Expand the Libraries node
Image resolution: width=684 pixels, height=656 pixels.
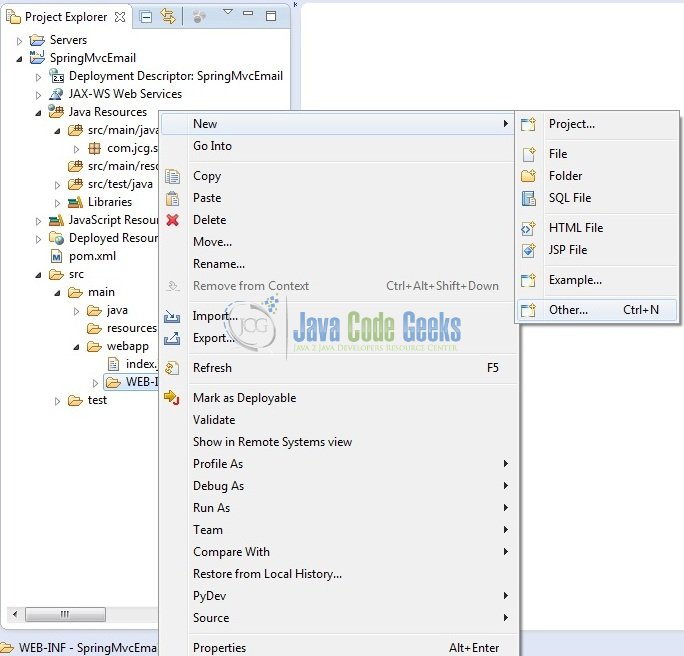(57, 203)
